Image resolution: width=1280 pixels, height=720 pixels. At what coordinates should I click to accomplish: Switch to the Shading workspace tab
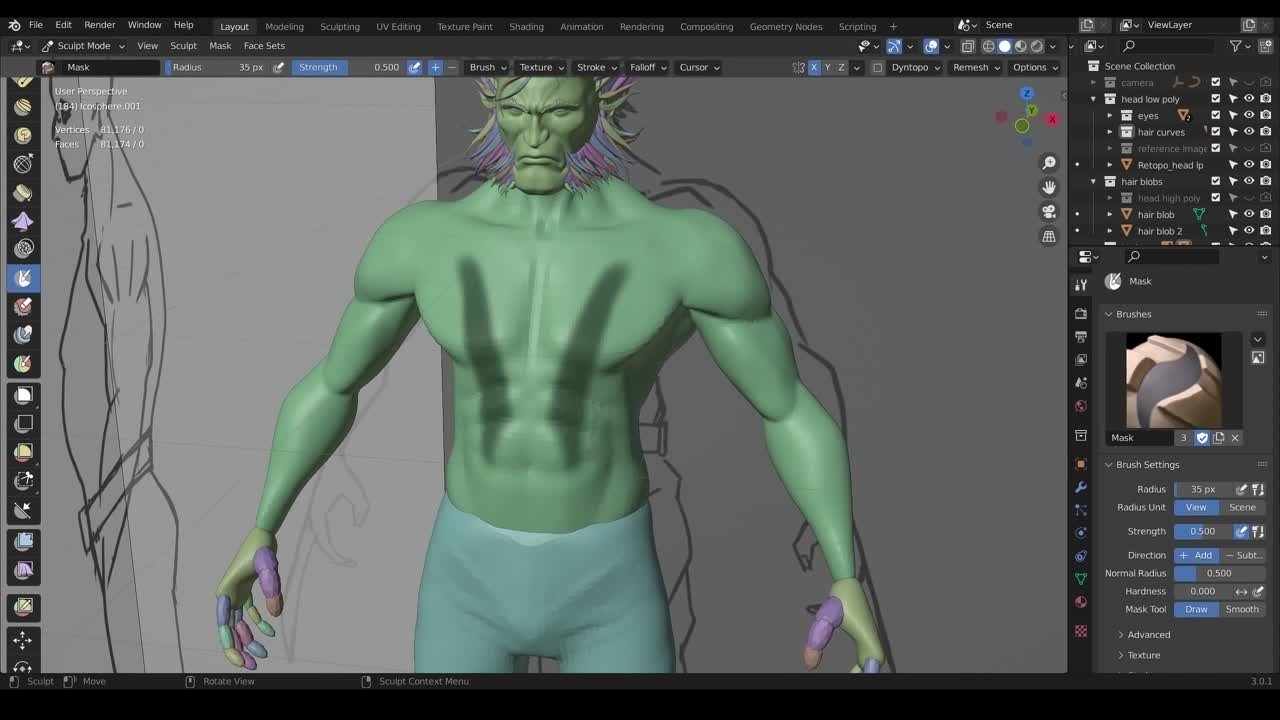(526, 26)
